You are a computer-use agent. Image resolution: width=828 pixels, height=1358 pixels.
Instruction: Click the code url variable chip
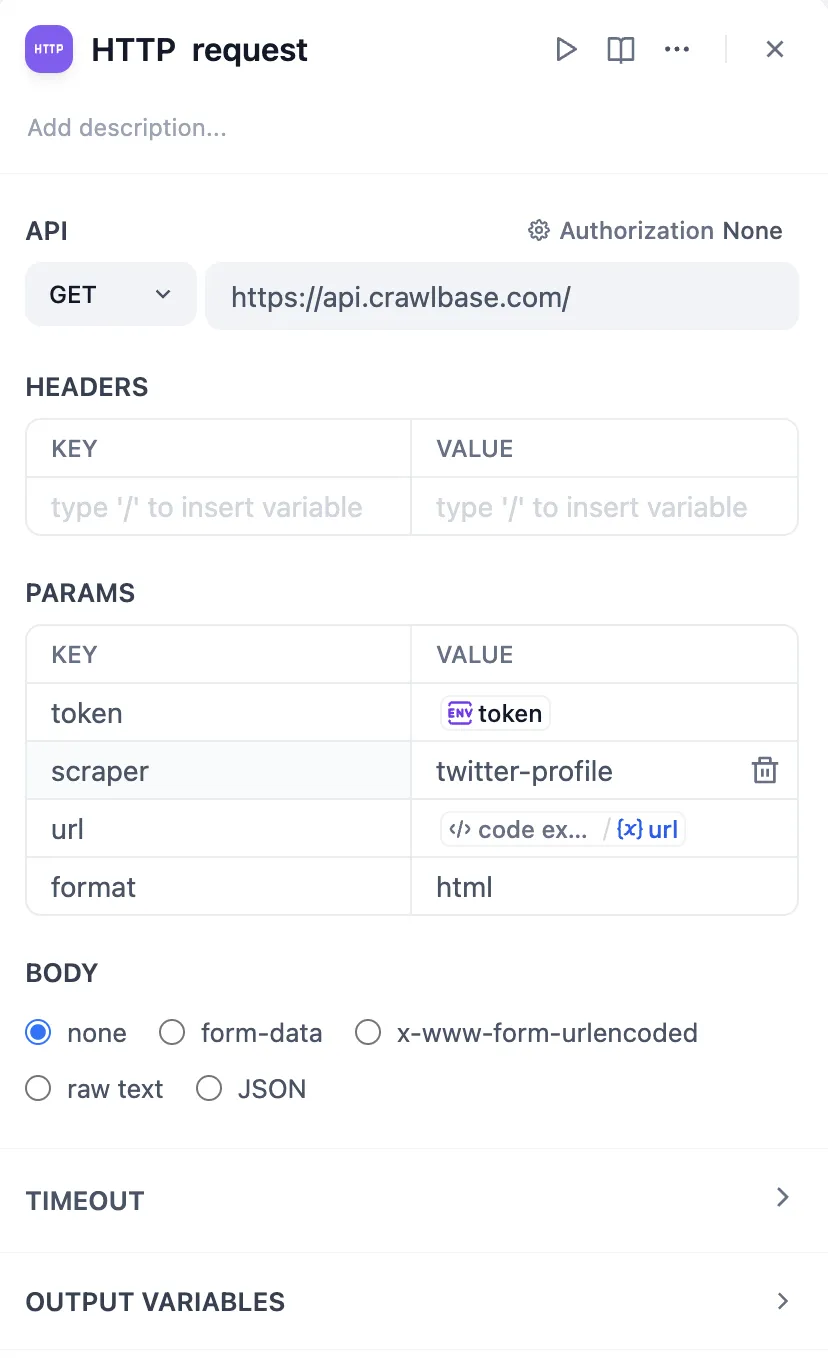[563, 829]
